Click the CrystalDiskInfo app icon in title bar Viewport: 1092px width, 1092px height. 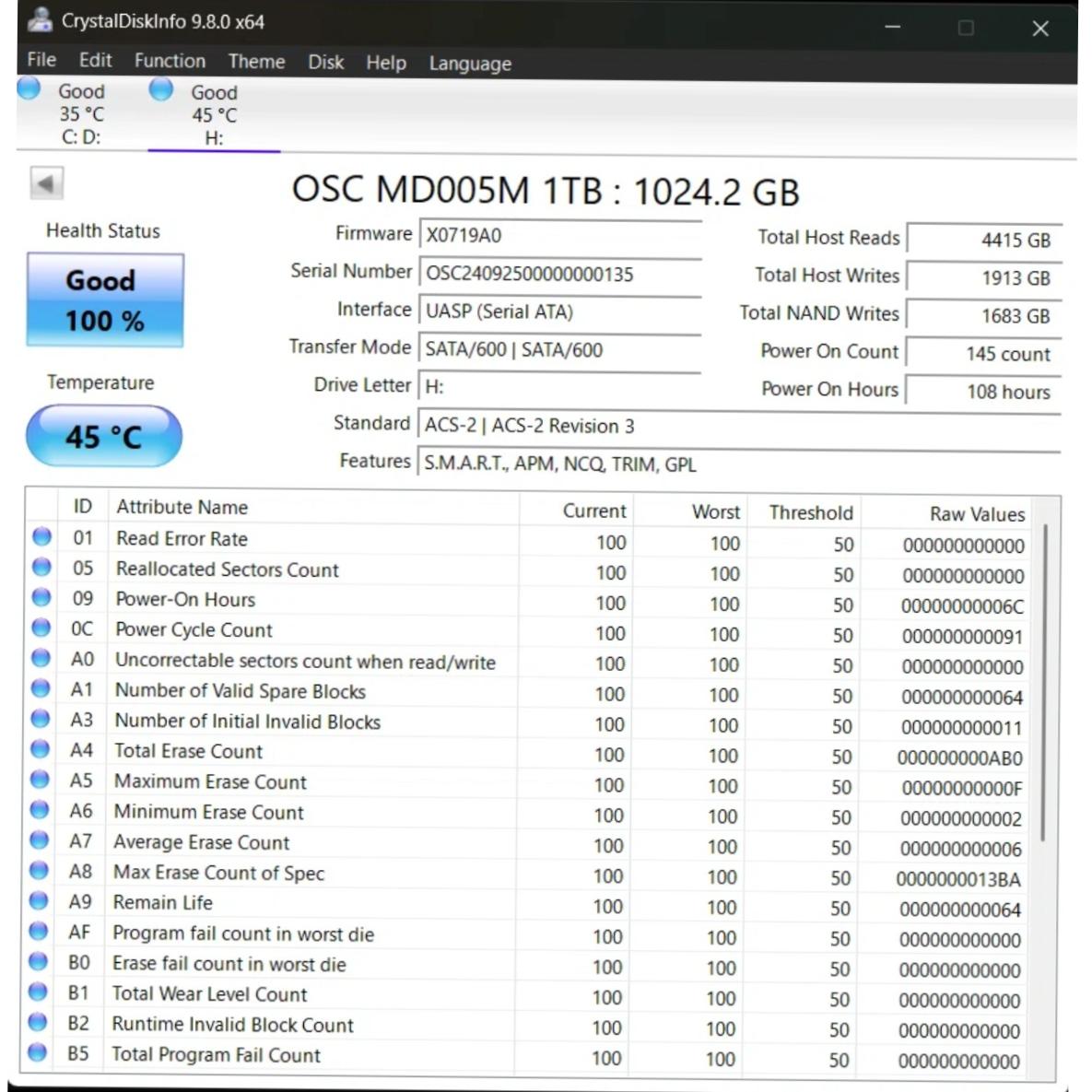(x=40, y=20)
